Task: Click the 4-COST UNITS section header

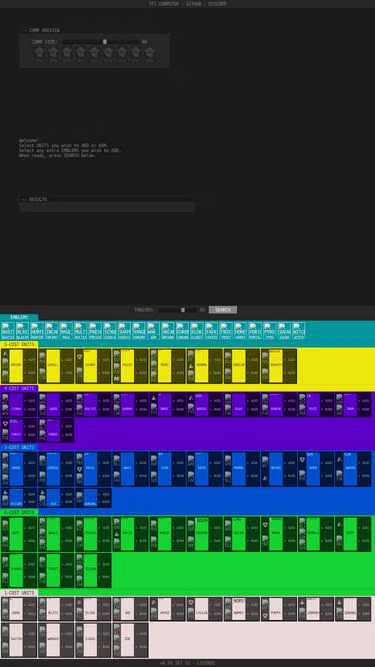Action: click(19, 388)
